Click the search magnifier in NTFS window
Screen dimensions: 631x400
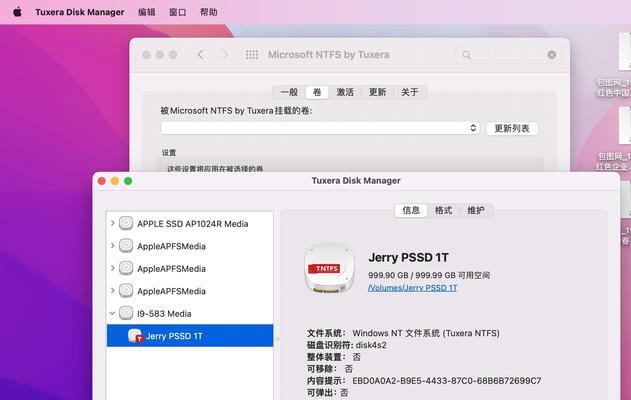[x=466, y=55]
